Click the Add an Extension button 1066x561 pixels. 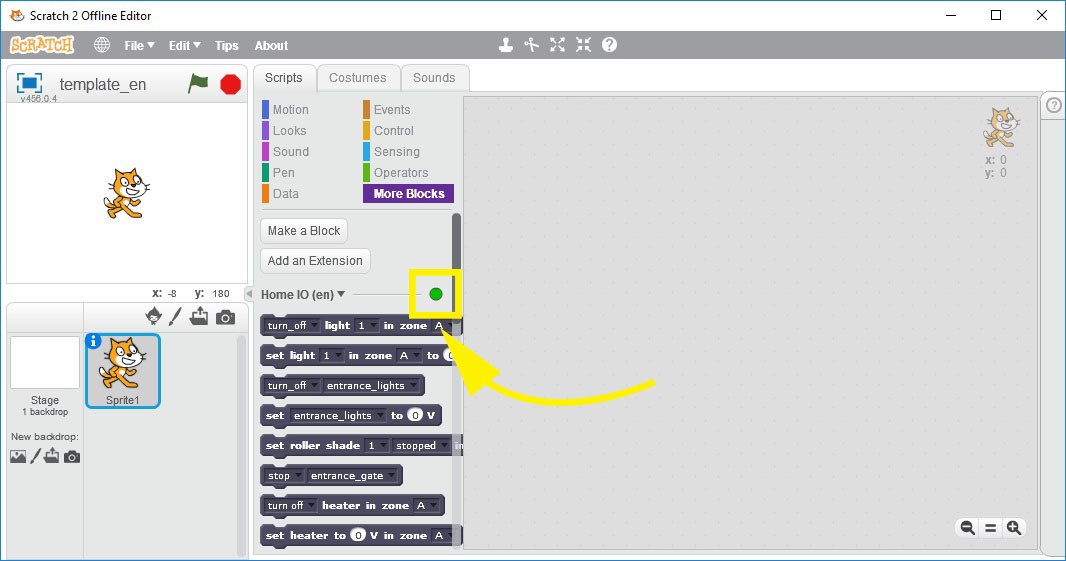315,261
